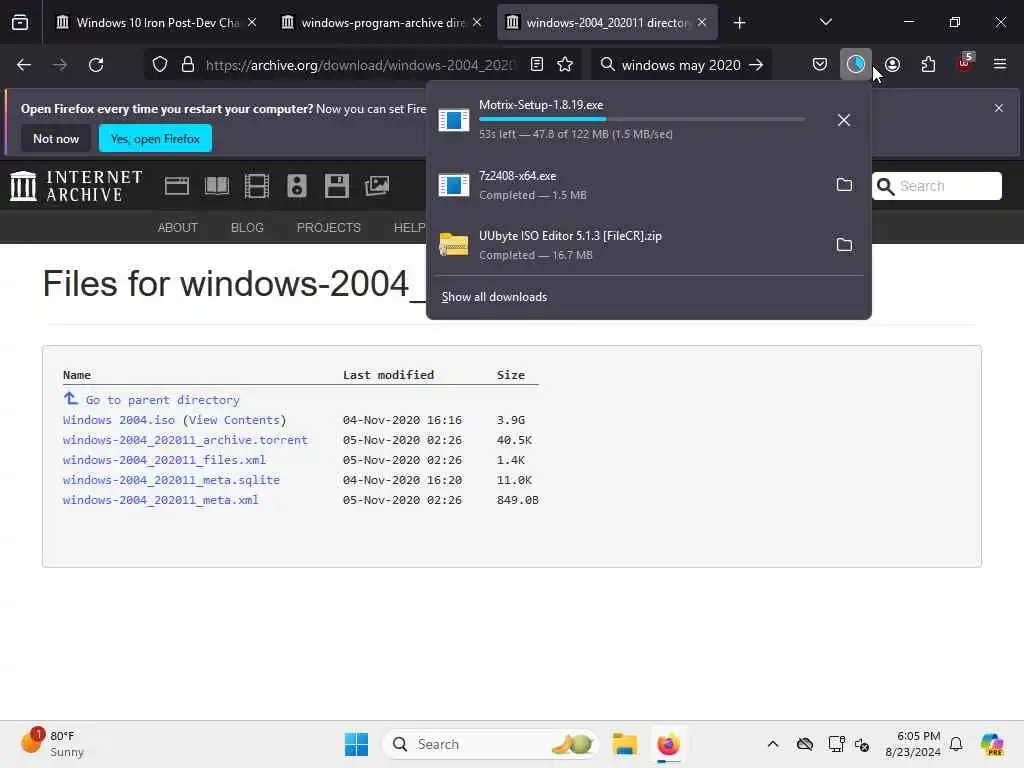The image size is (1024, 768).
Task: Open the extensions puzzle icon
Action: (928, 64)
